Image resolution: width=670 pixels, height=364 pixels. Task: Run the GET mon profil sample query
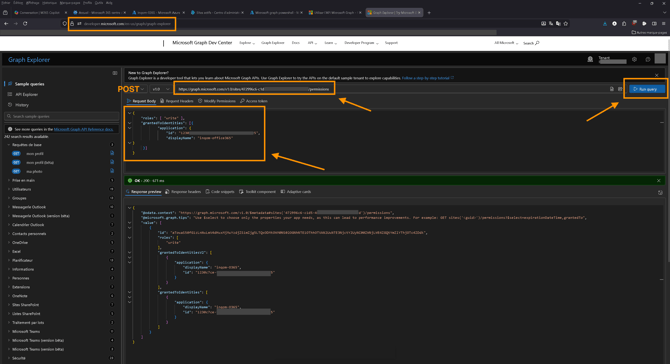(35, 153)
